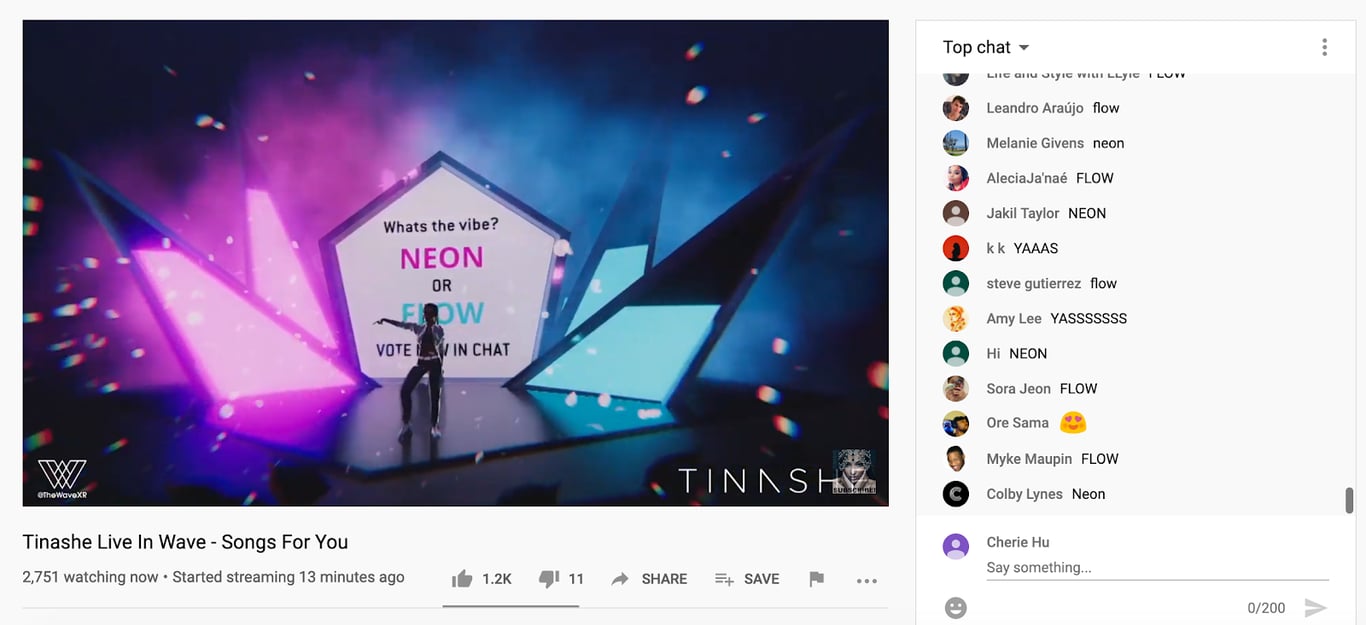Viewport: 1366px width, 625px height.
Task: Click the Save to playlist icon
Action: tap(724, 579)
